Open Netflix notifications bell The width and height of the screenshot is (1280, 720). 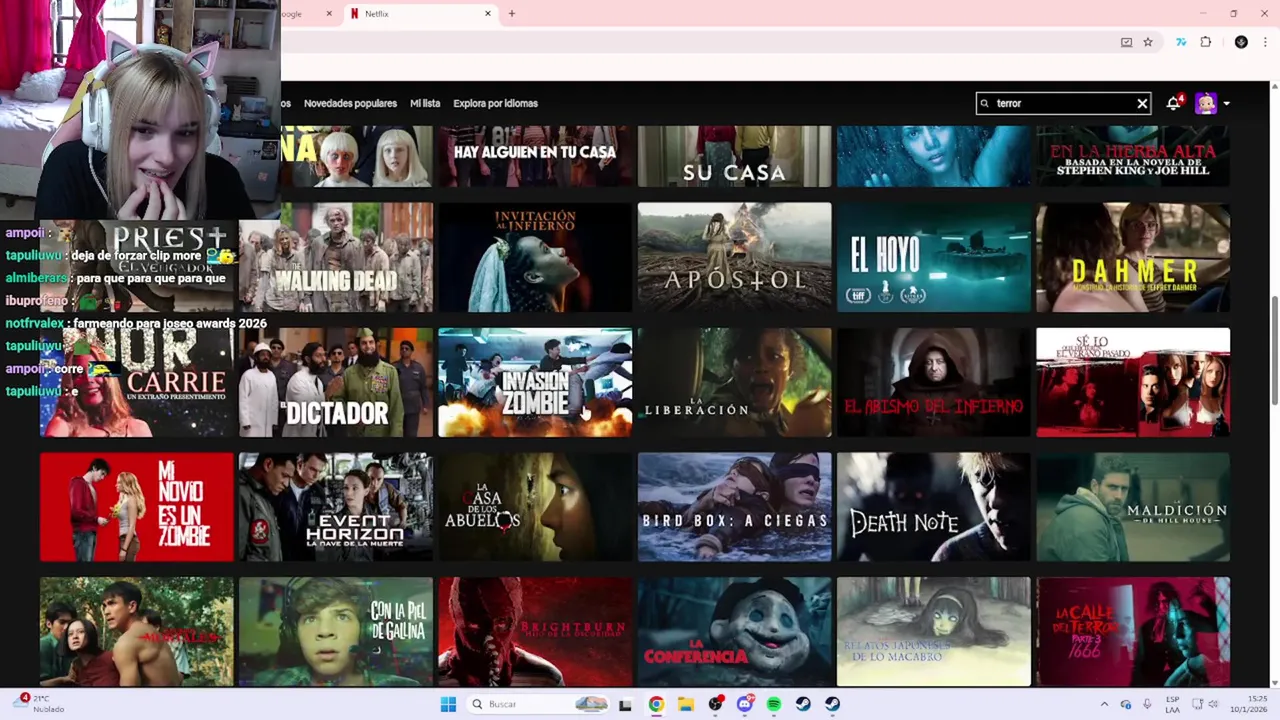(1173, 103)
